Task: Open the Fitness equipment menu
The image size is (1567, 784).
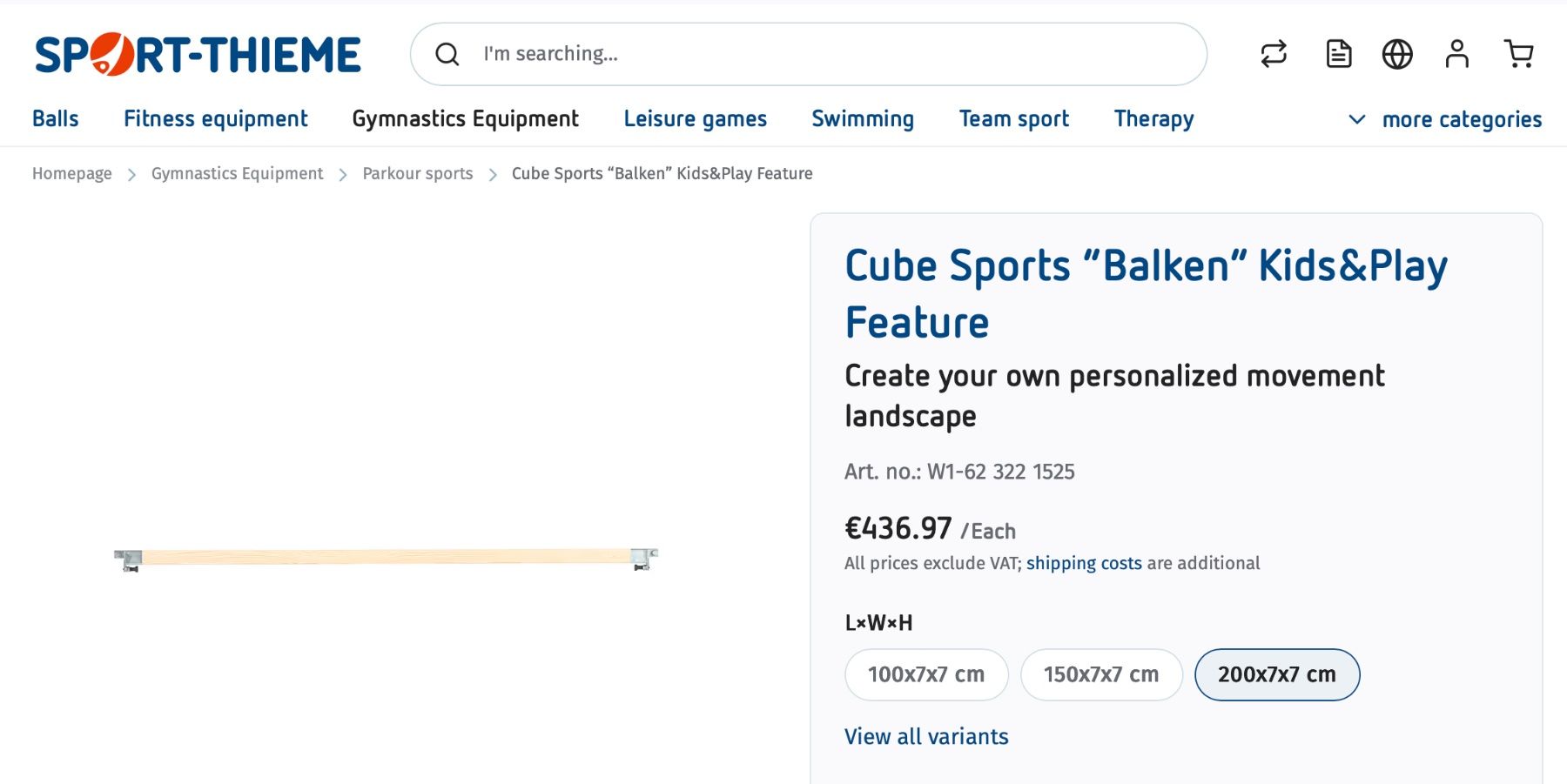Action: point(215,119)
